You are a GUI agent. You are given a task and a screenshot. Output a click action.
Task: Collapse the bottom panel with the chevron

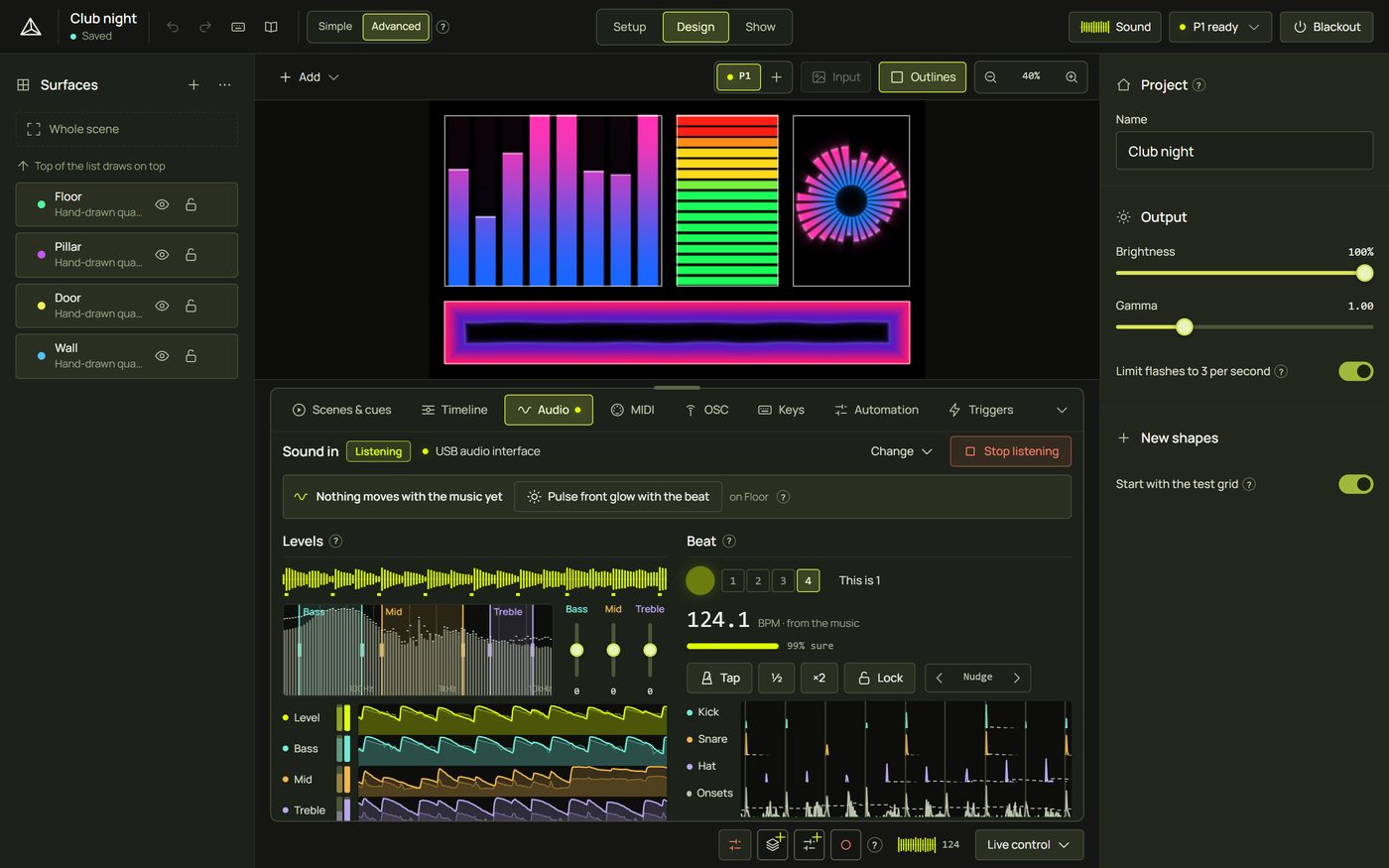1062,410
